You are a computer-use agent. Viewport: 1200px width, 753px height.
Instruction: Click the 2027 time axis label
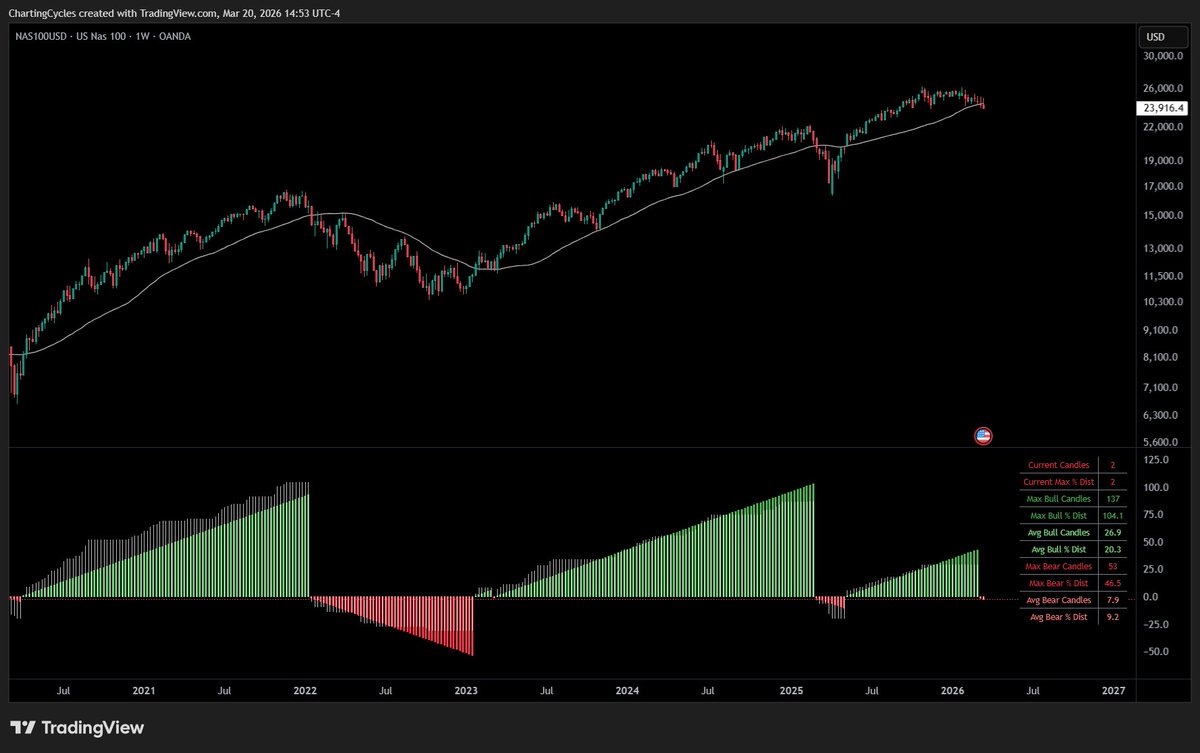click(1113, 691)
